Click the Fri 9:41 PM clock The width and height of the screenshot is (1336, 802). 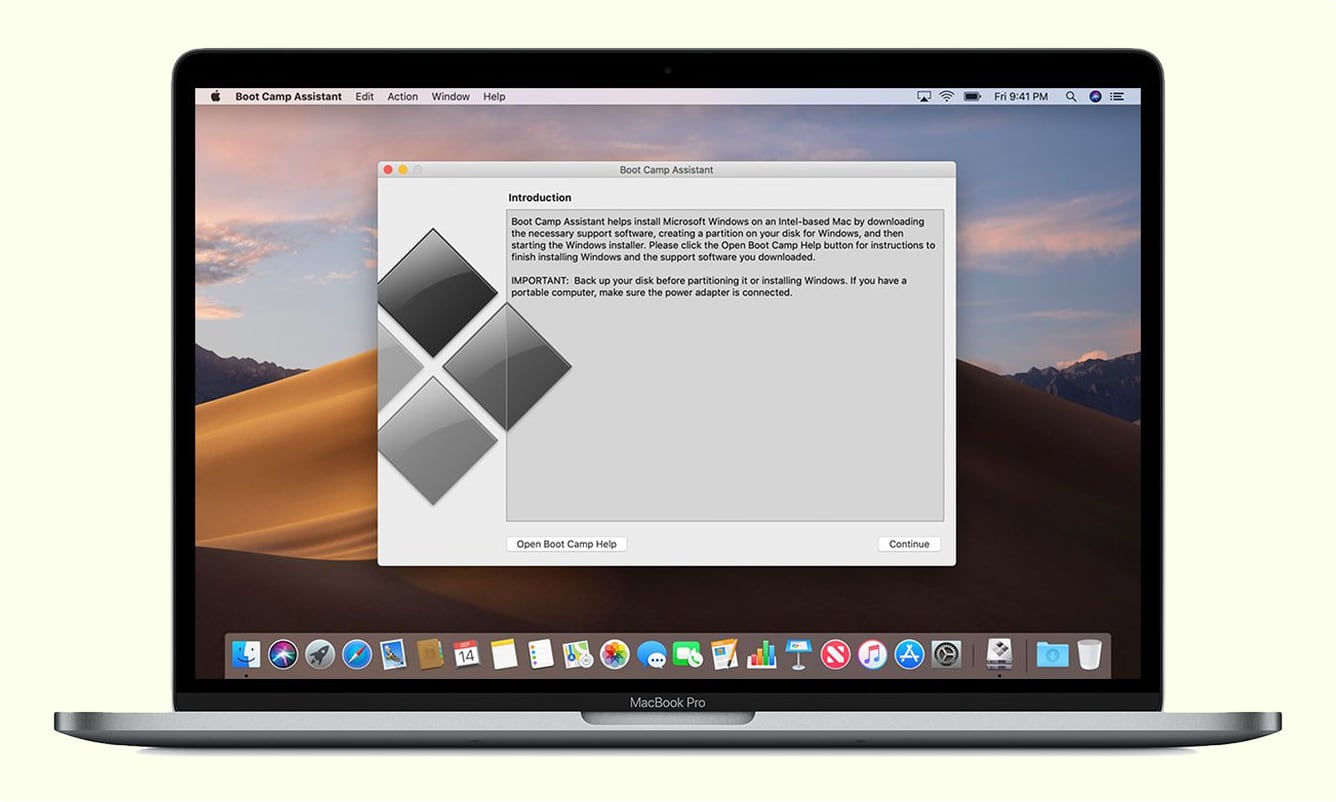[1021, 97]
